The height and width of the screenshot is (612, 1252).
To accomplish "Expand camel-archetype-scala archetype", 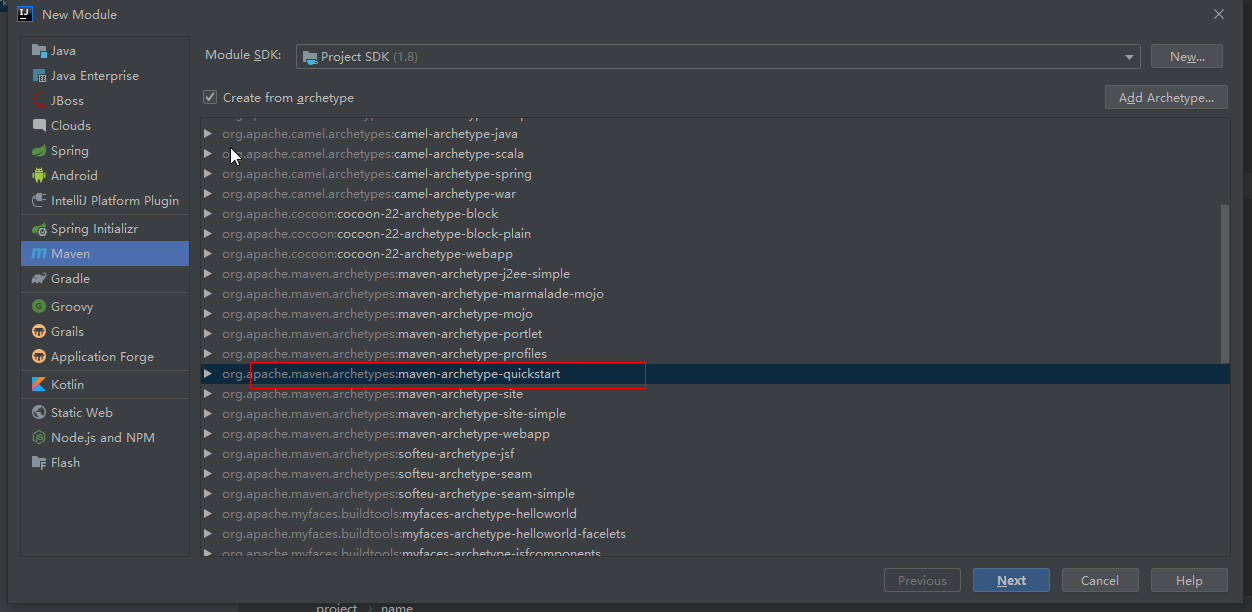I will point(208,154).
